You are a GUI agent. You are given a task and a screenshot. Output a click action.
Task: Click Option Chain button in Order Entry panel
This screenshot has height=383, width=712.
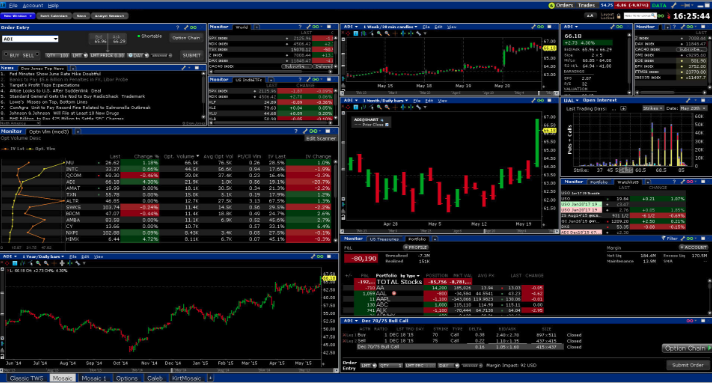pyautogui.click(x=187, y=38)
